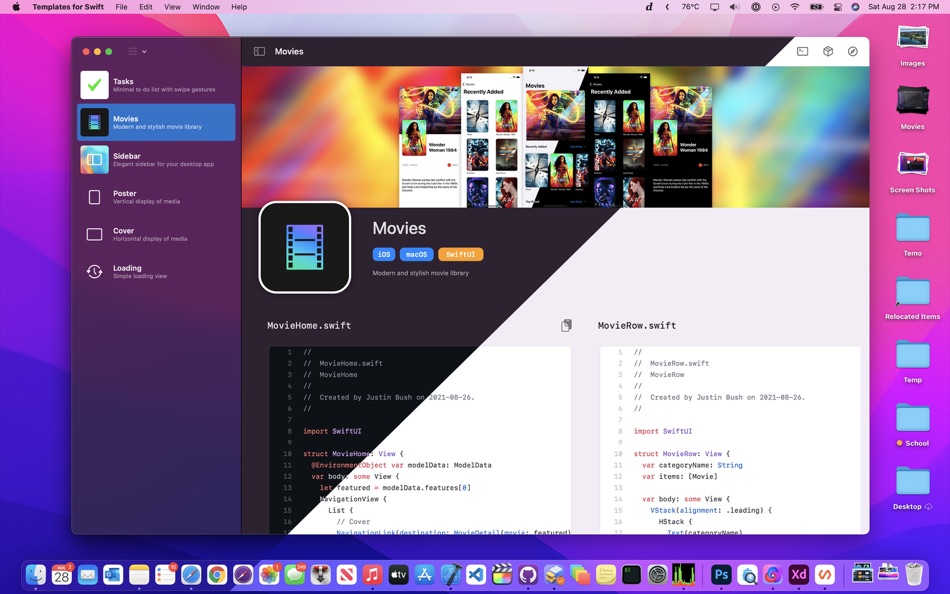
Task: Open Apple TV from the Dock
Action: (398, 574)
